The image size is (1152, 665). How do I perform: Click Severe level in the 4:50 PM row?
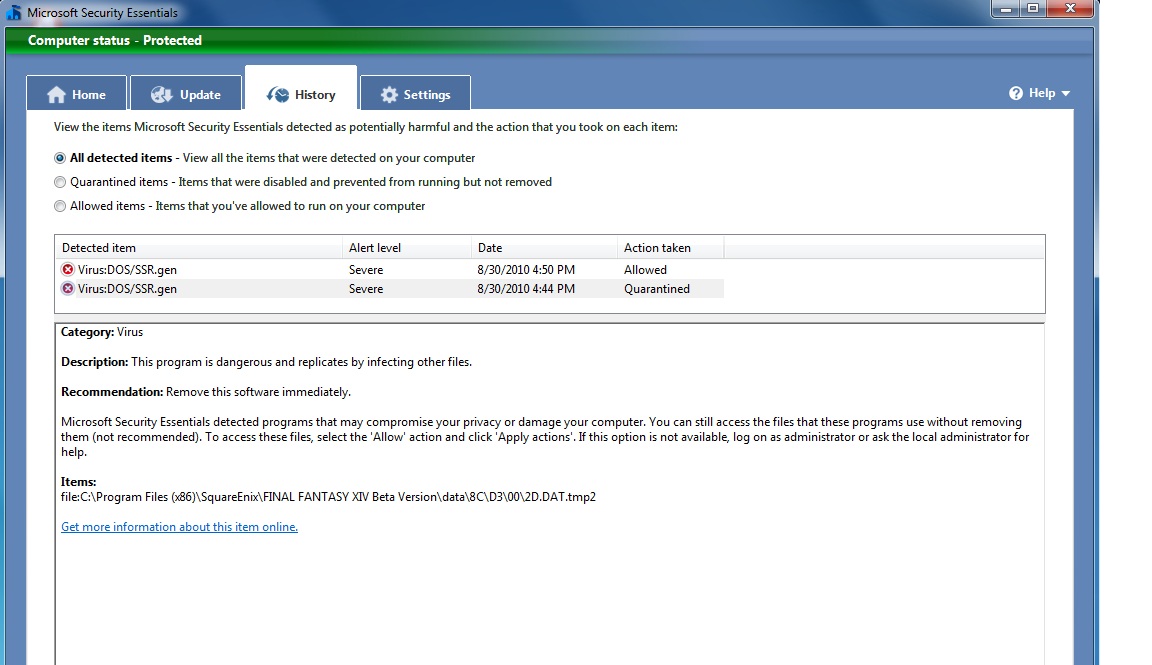click(366, 270)
